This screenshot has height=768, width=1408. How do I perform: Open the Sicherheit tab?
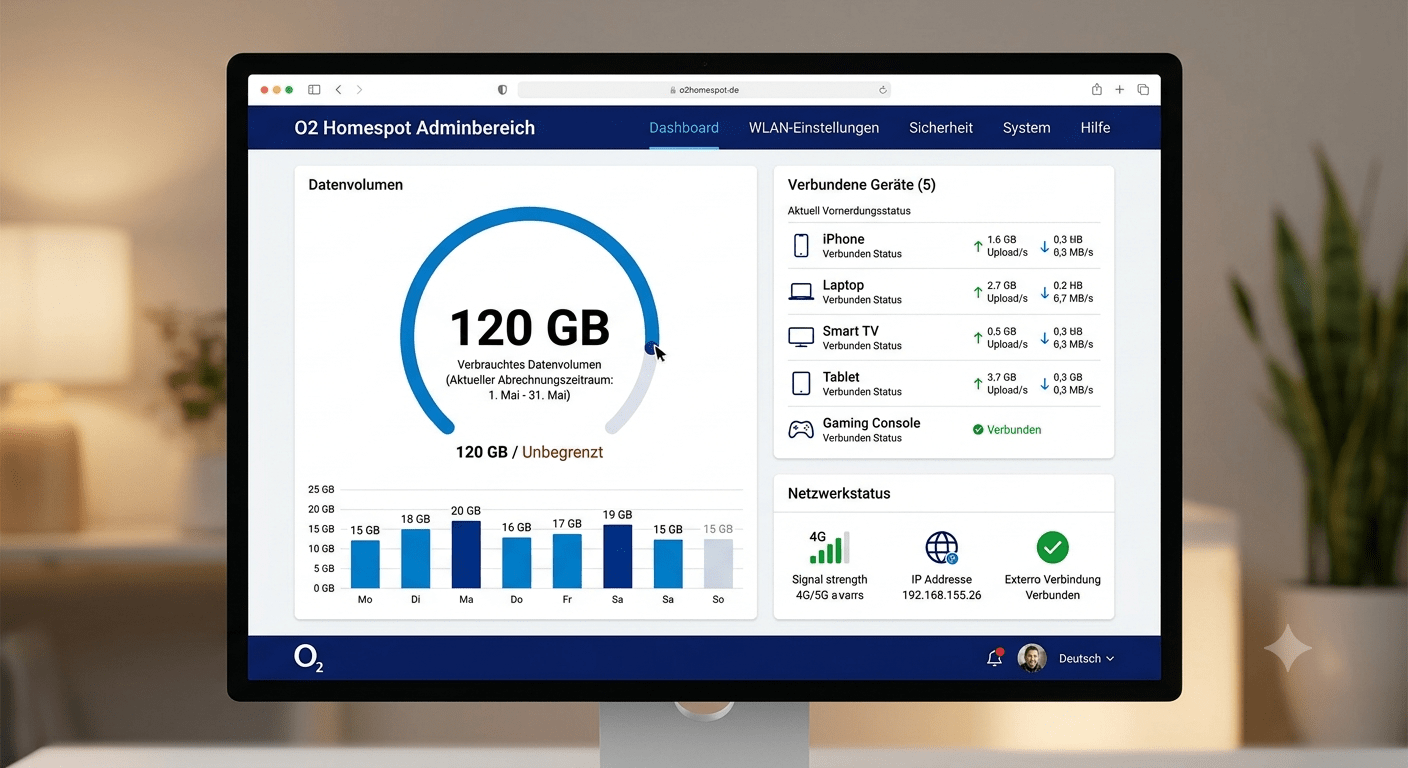point(941,128)
